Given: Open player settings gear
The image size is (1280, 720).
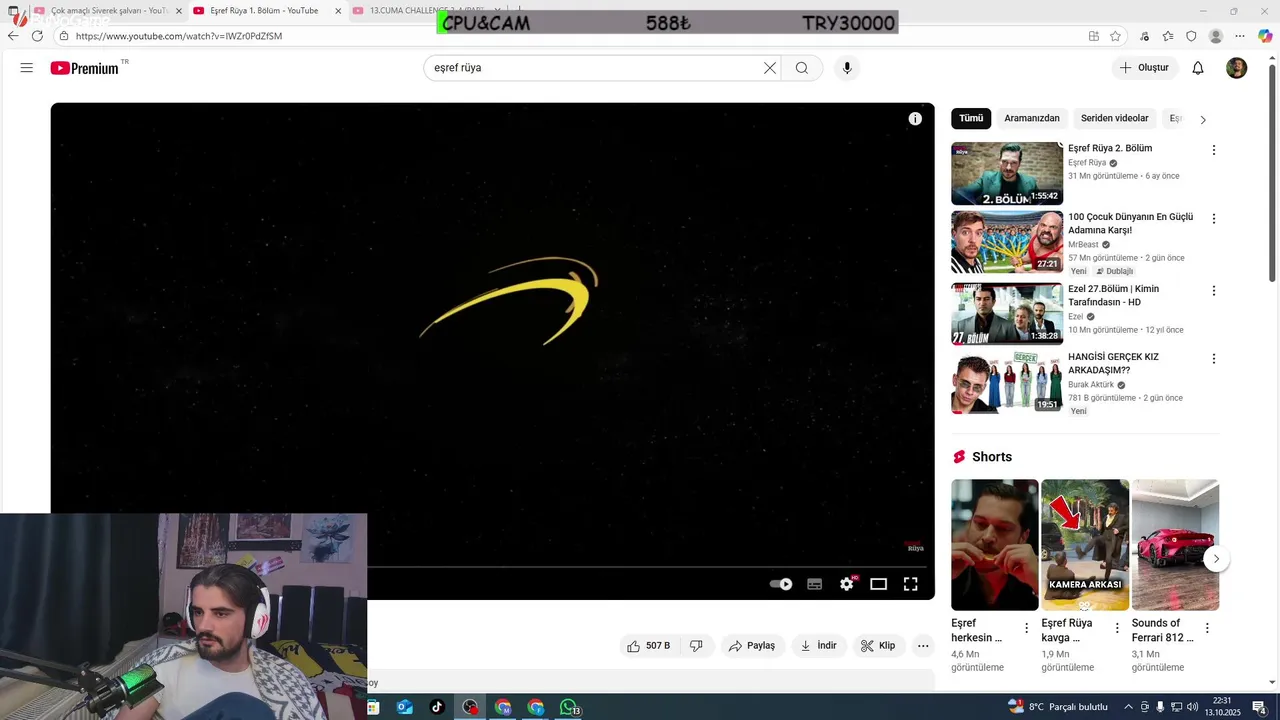Looking at the screenshot, I should 847,584.
